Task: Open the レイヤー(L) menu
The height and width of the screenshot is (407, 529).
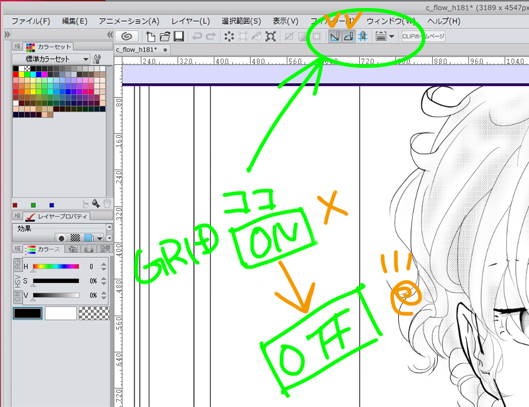Action: click(191, 21)
